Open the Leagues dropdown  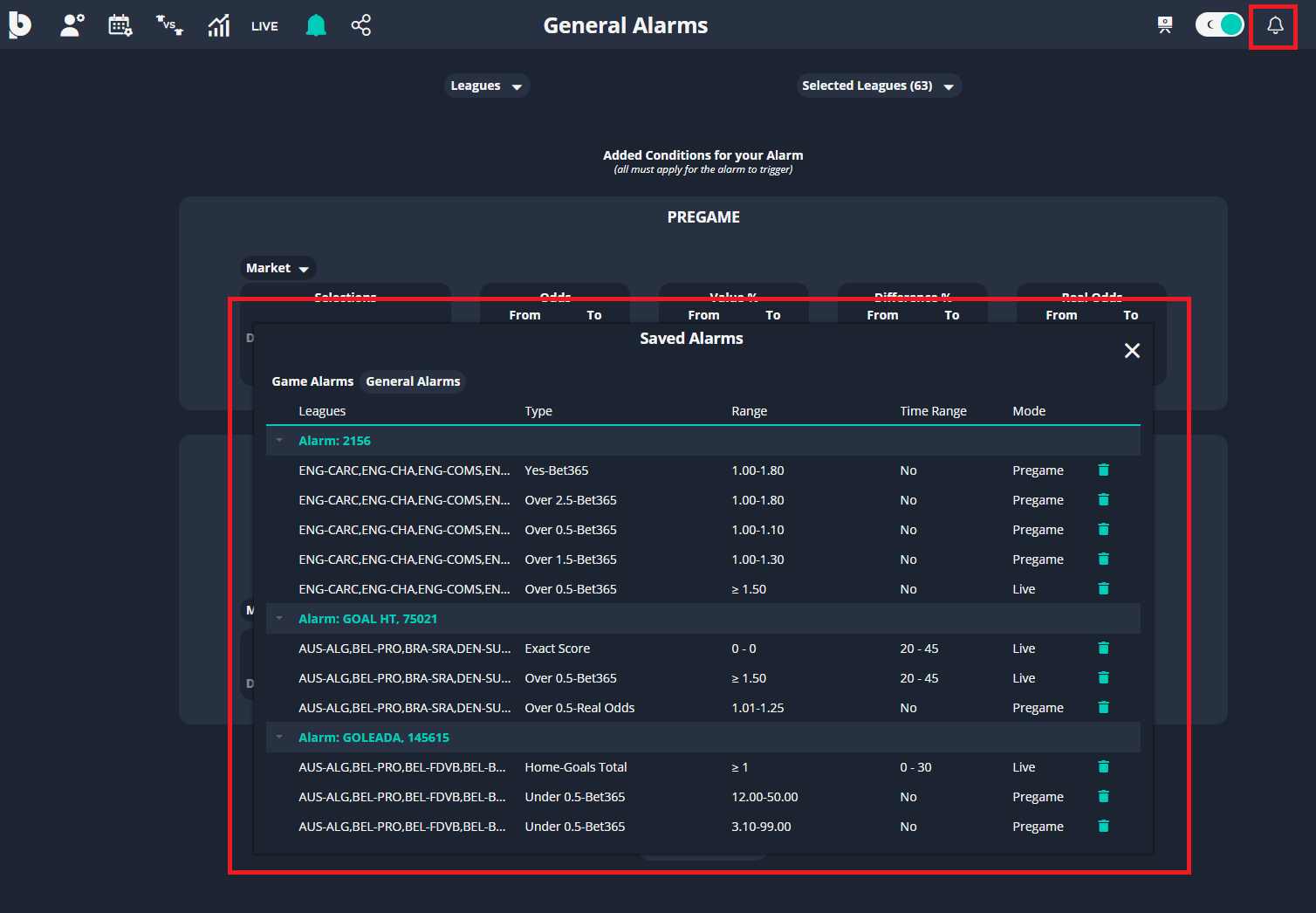tap(486, 86)
